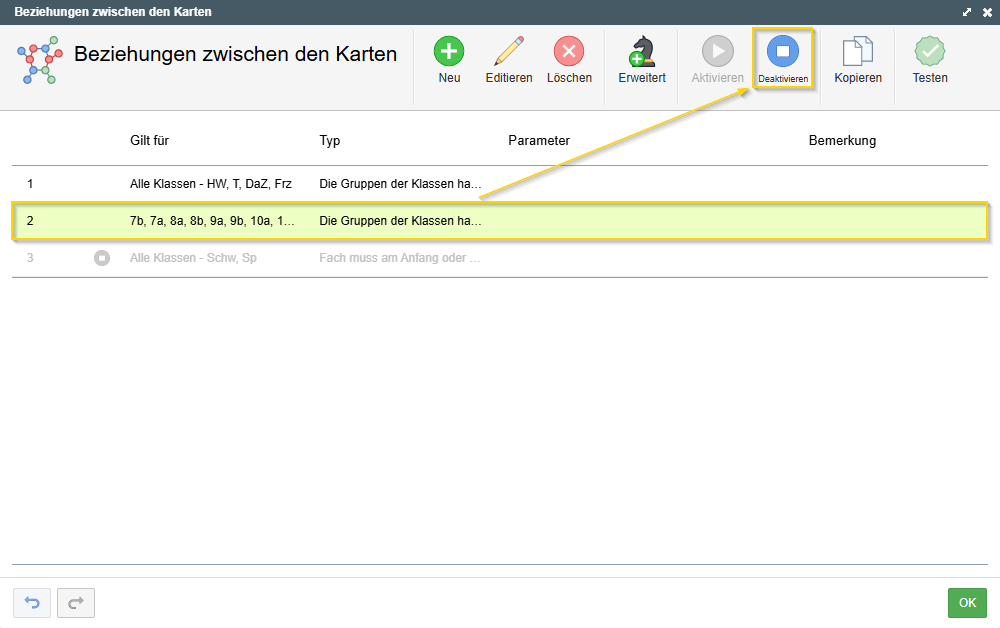
Task: Click the deactivated marker icon in row 3
Action: (x=101, y=258)
